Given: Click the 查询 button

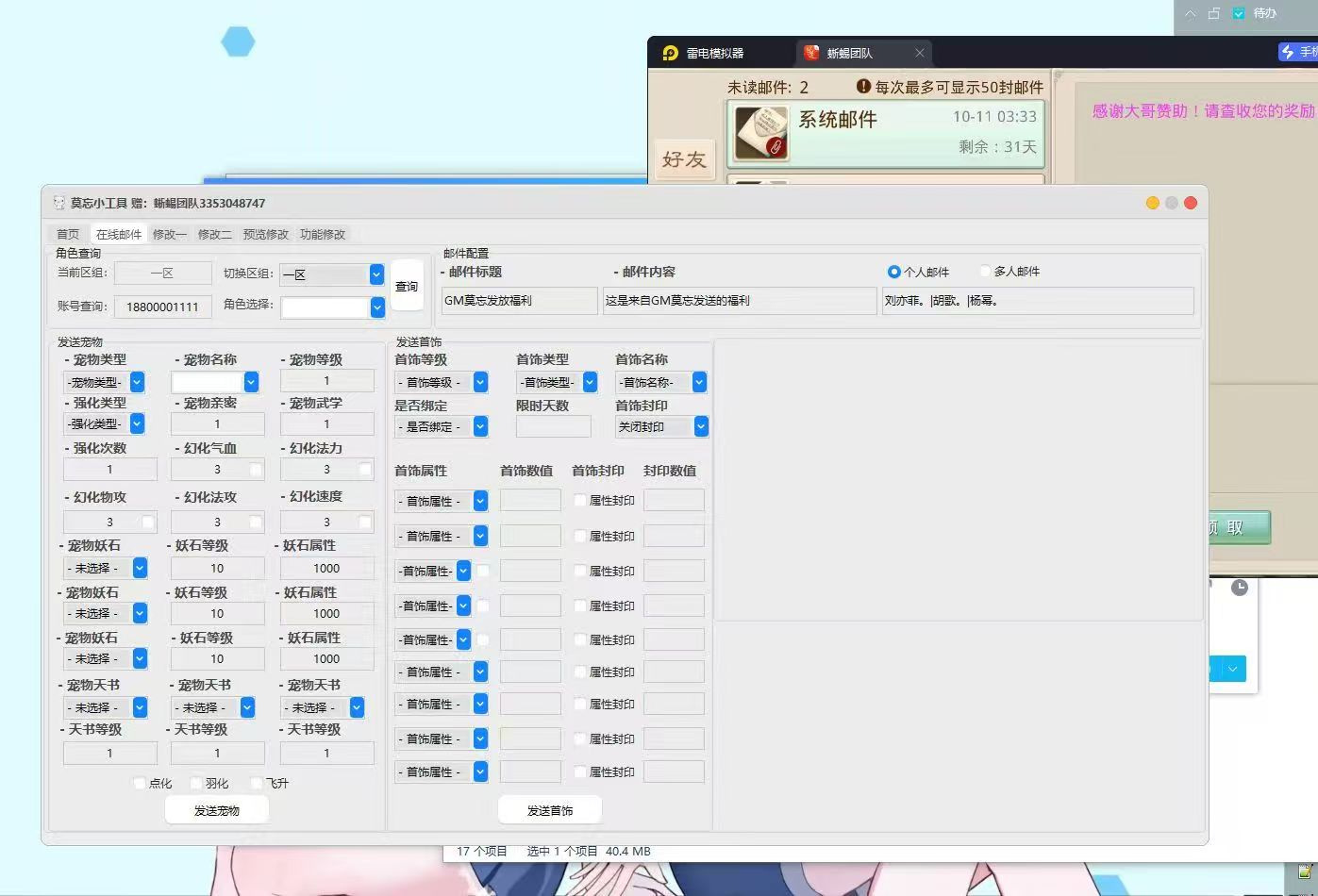Looking at the screenshot, I should pyautogui.click(x=407, y=287).
